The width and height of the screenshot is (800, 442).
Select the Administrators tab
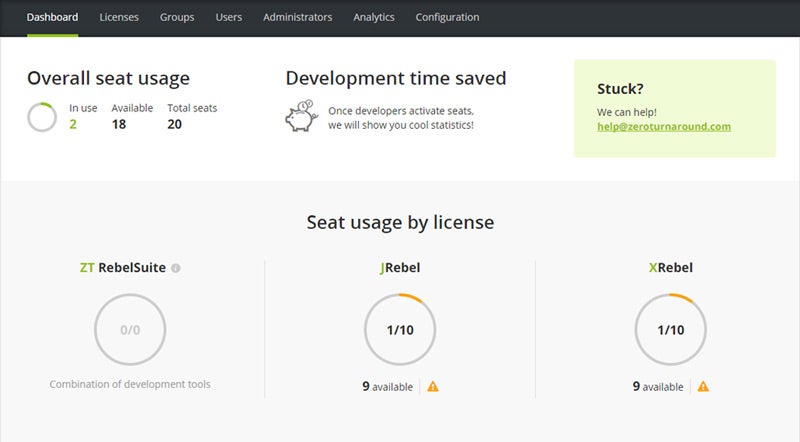point(297,17)
